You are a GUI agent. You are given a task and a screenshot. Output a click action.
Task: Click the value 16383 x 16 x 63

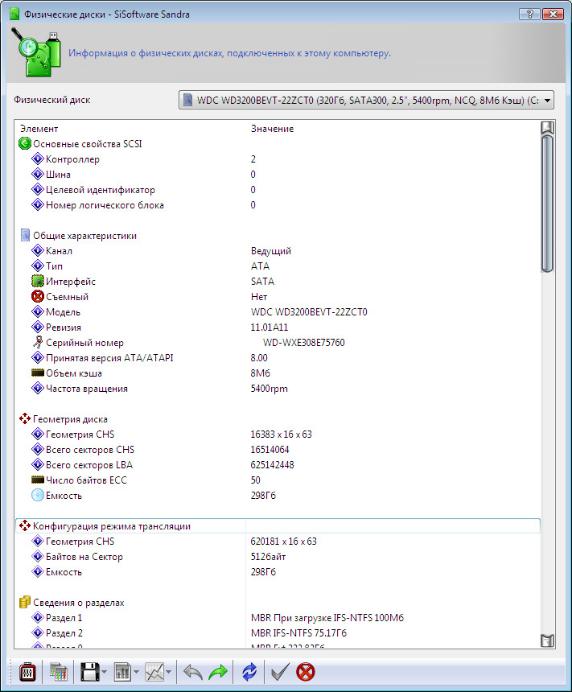point(281,434)
